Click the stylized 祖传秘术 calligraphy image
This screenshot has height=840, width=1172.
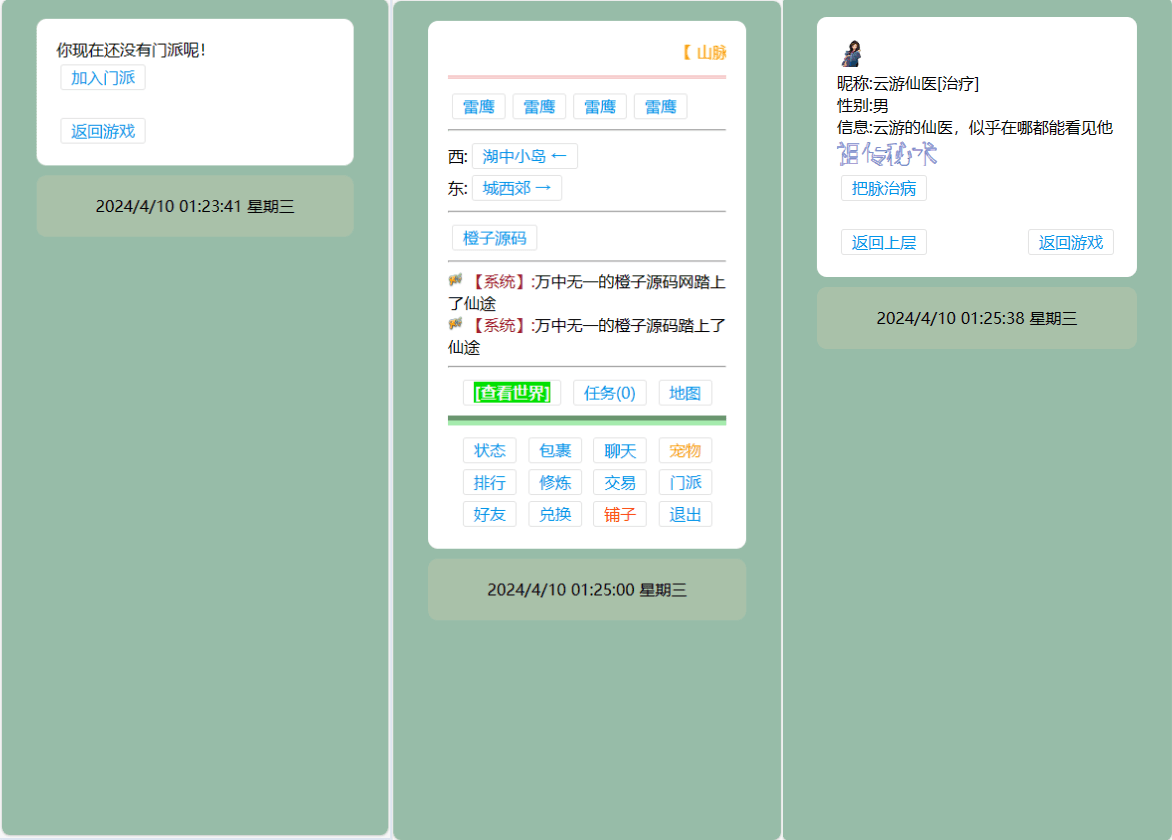point(887,153)
